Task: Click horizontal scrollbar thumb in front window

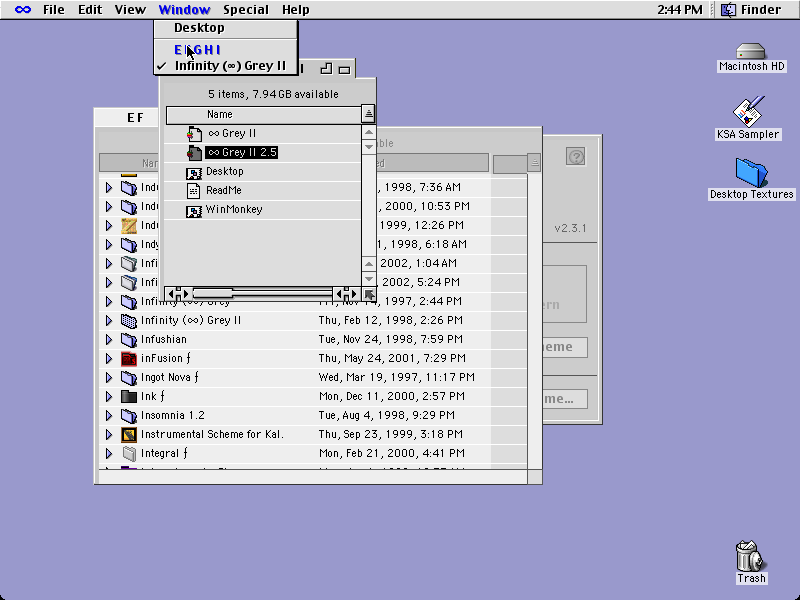Action: tap(213, 294)
